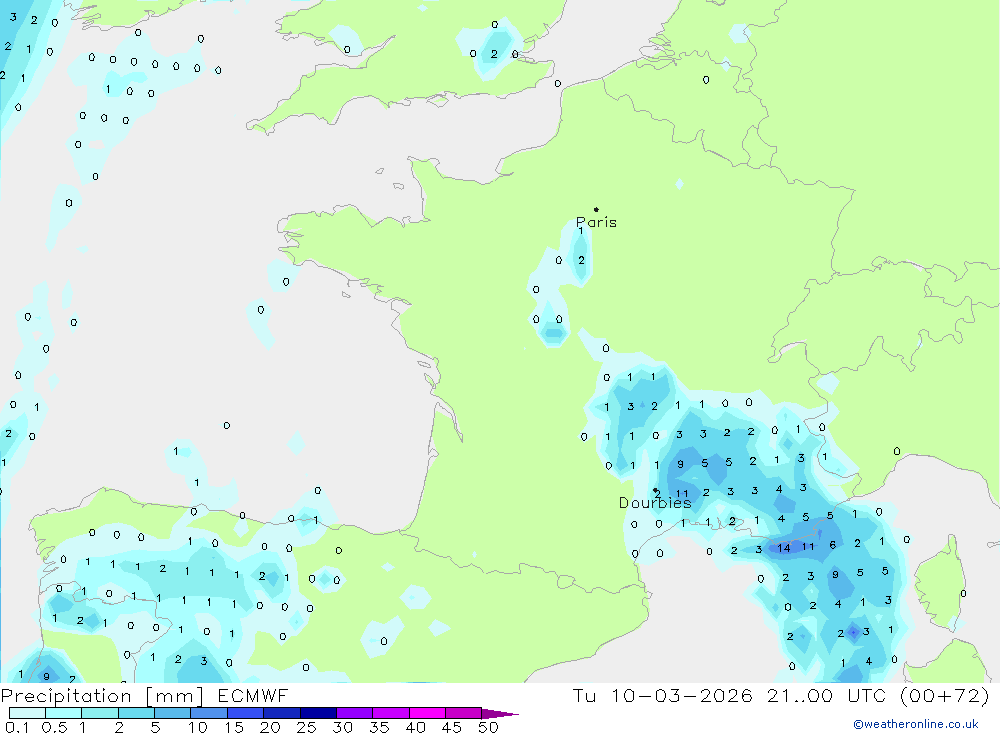Click the 1–2 mm legend color swatch
Image resolution: width=1000 pixels, height=733 pixels.
click(x=99, y=713)
